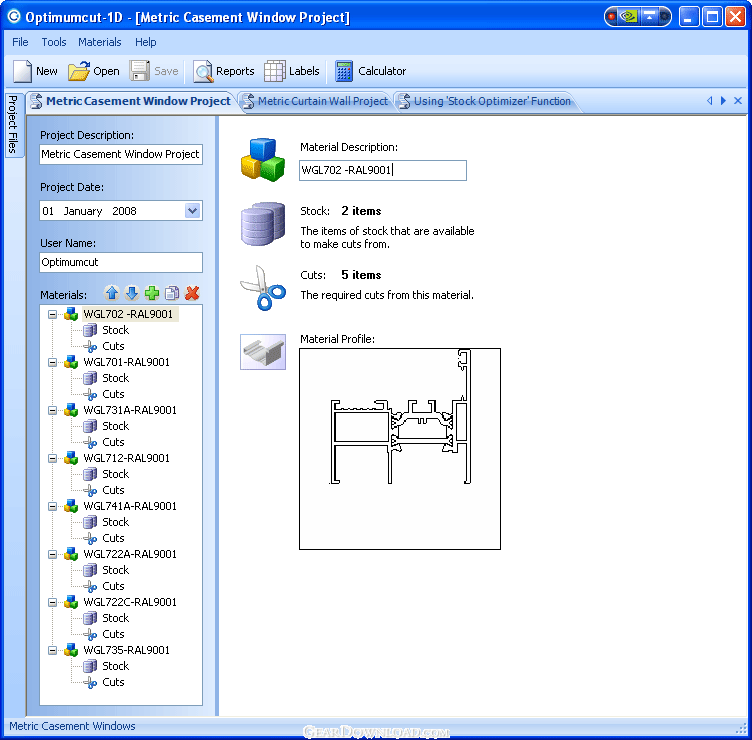Collapse the WGL731A-RAL9001 tree node
Image resolution: width=752 pixels, height=740 pixels.
coord(52,411)
